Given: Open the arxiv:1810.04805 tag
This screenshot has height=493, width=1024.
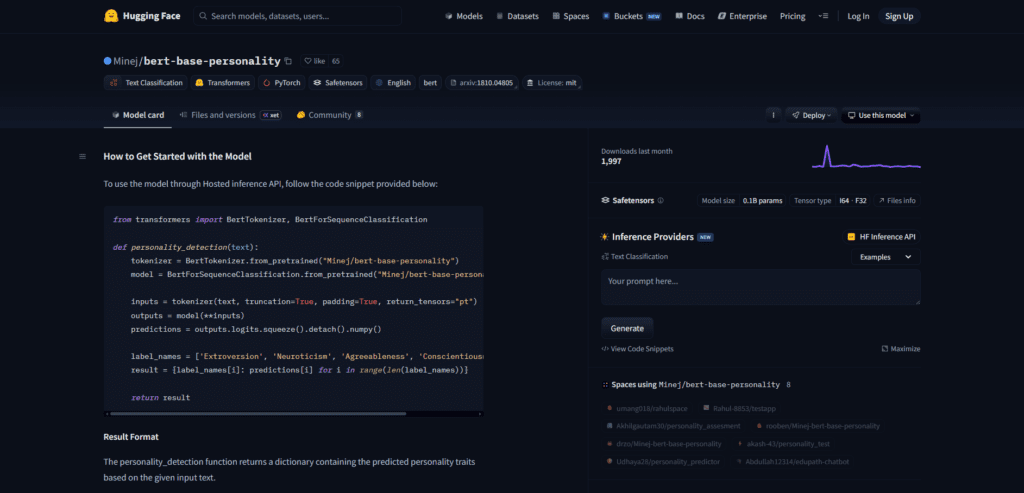Looking at the screenshot, I should tap(482, 83).
